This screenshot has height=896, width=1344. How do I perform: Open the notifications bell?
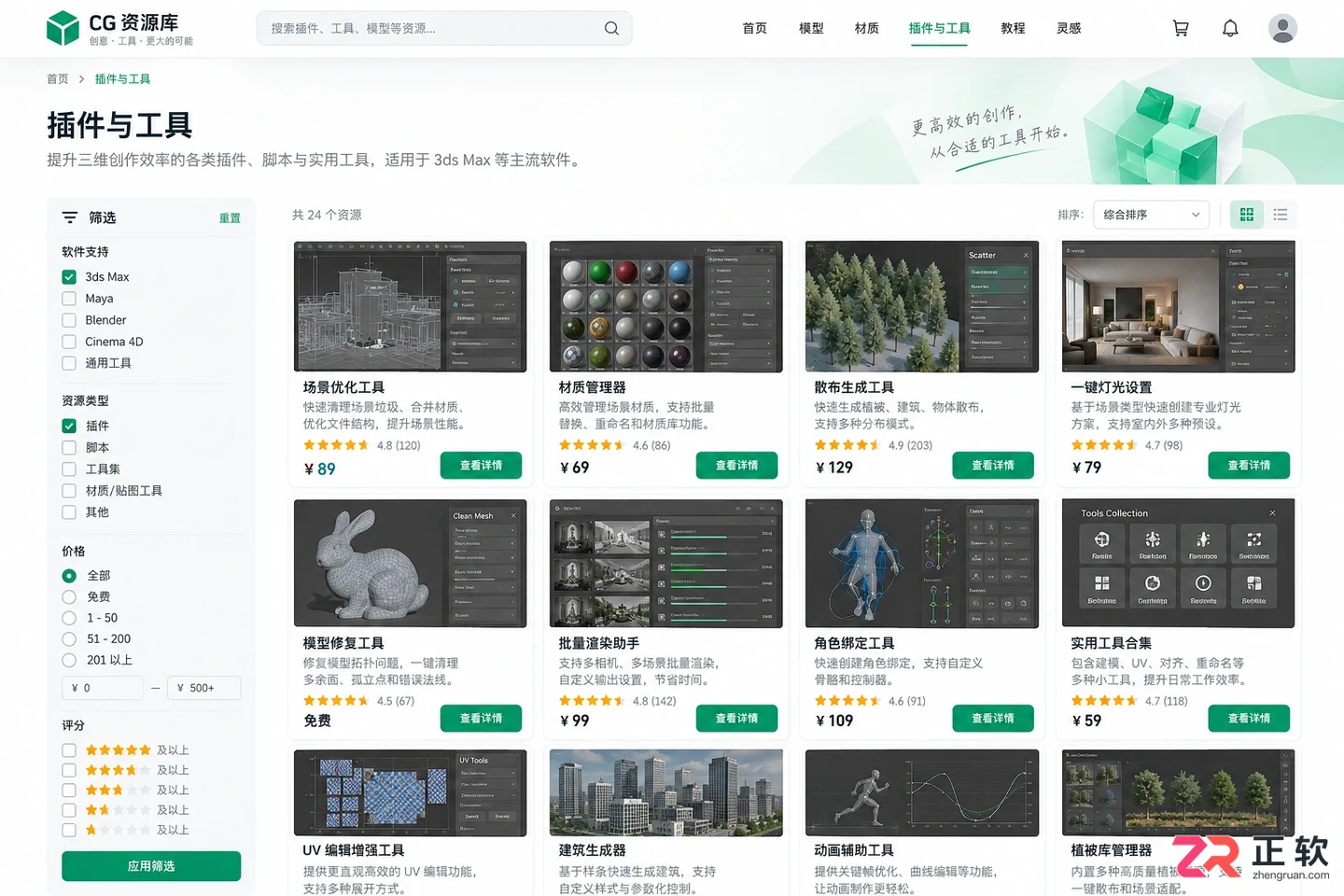click(1230, 28)
